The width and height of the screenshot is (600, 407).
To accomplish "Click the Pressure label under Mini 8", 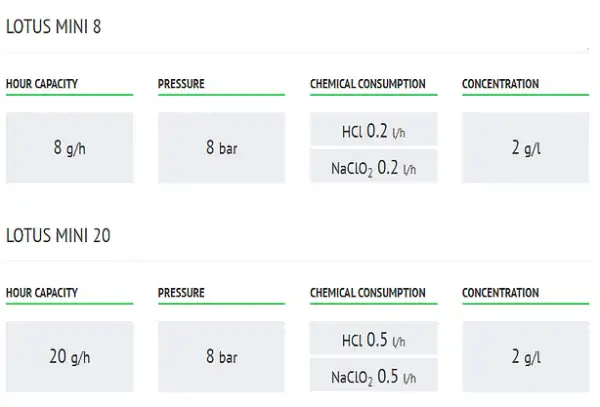I will 181,84.
